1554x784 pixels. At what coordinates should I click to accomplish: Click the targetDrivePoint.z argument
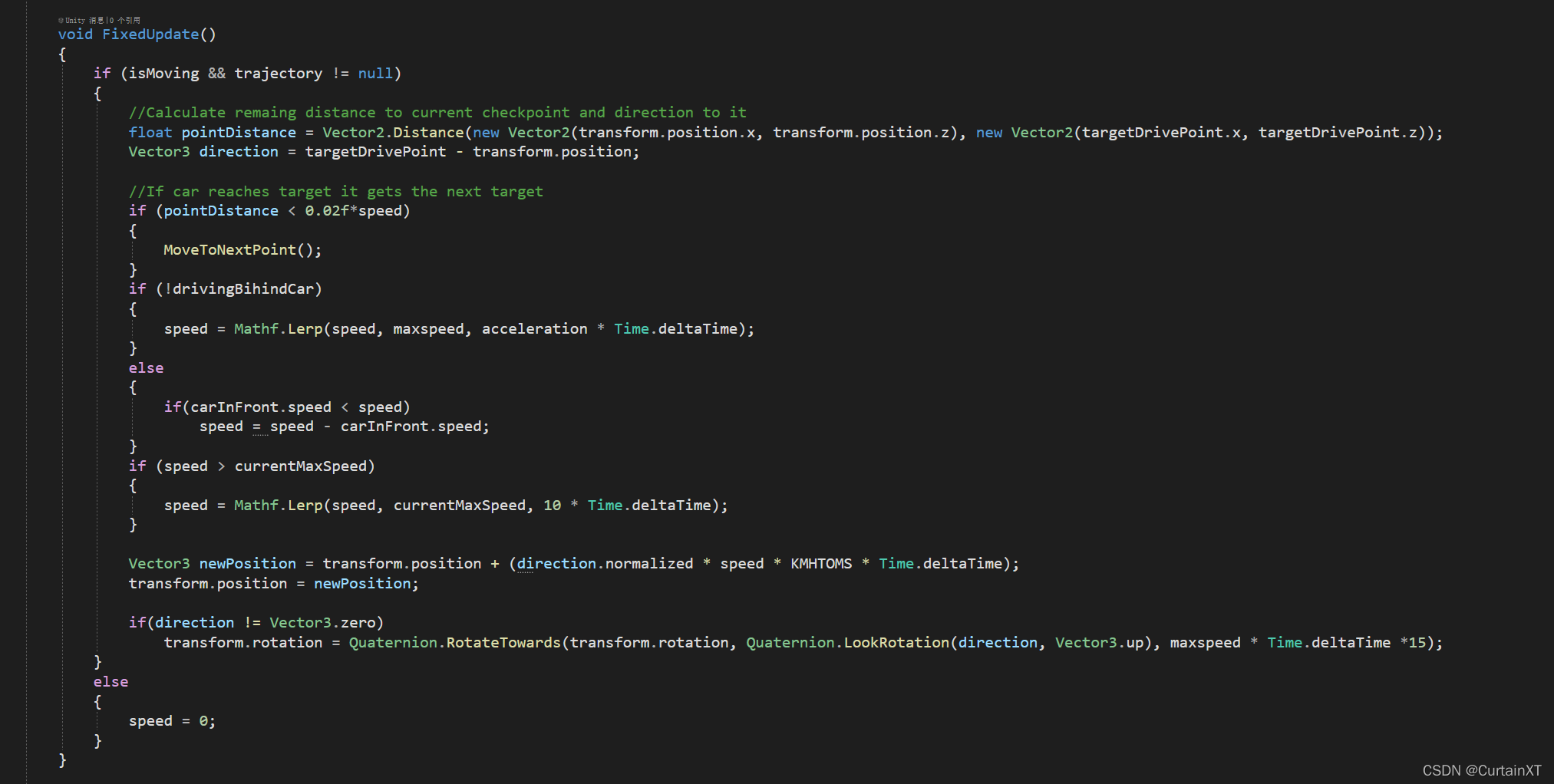[1337, 132]
